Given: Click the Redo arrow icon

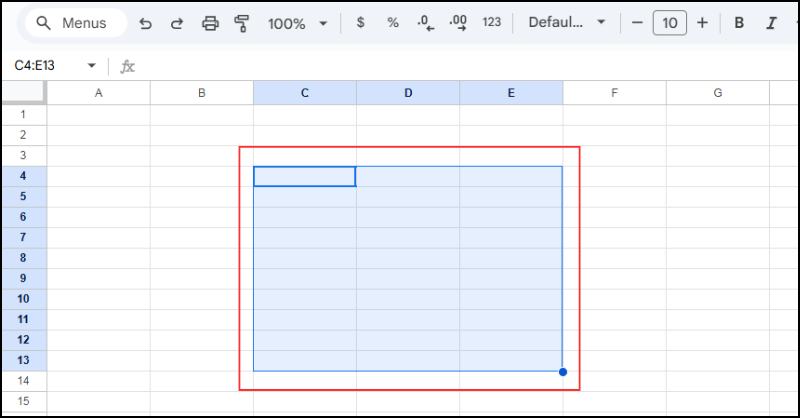Looking at the screenshot, I should click(177, 23).
